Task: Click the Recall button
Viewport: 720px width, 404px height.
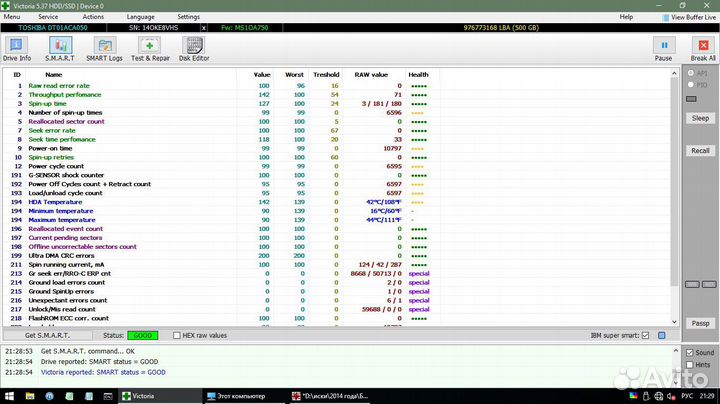Action: click(x=701, y=150)
